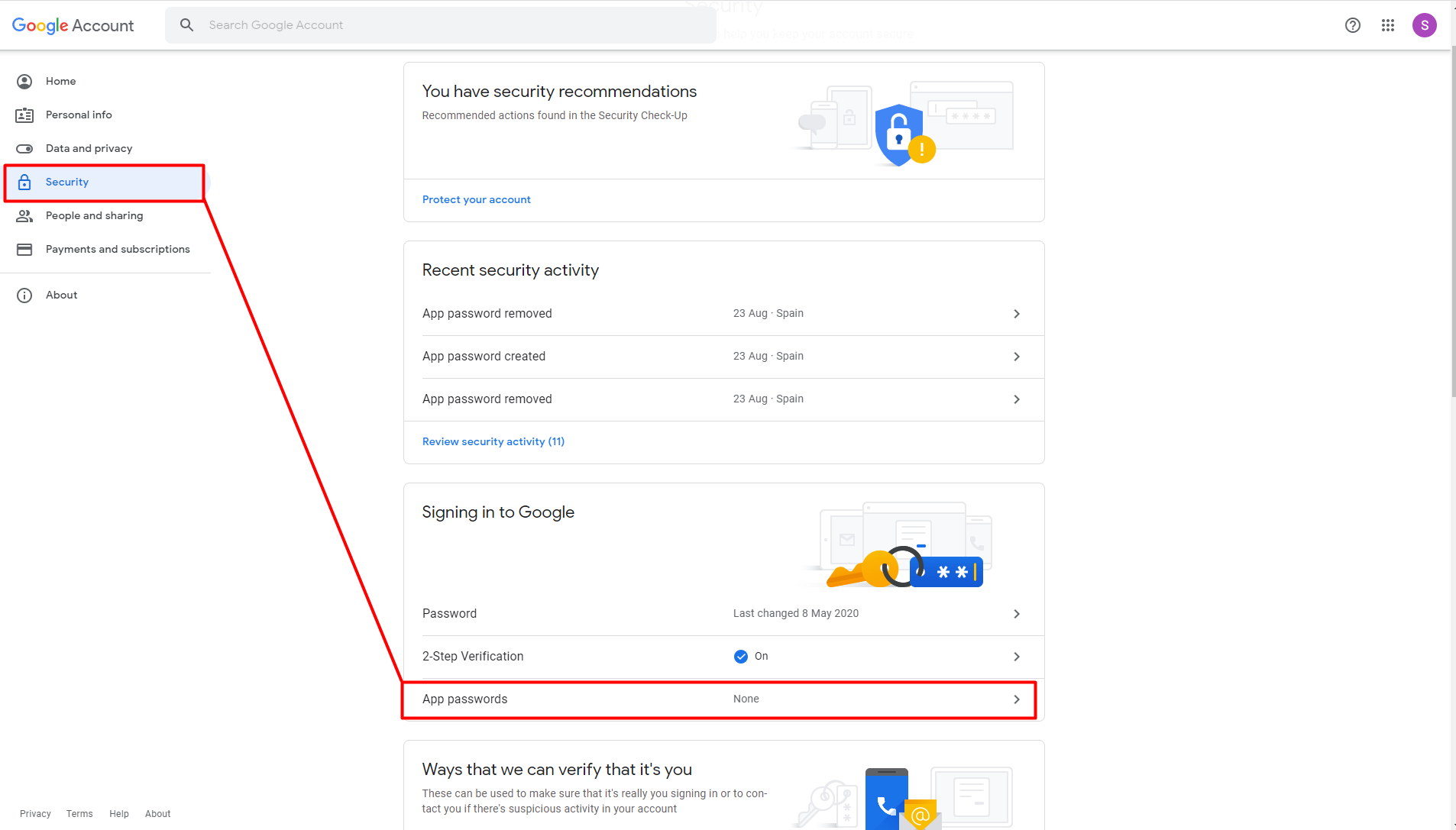Click the People and sharing icon

coord(24,216)
